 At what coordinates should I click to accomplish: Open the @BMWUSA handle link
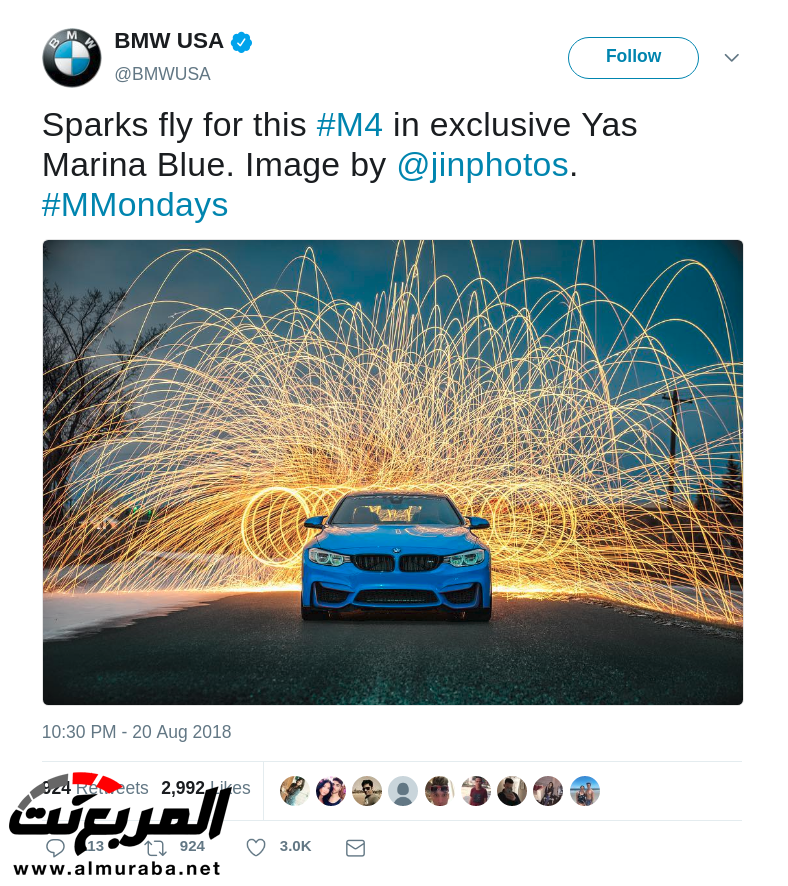click(163, 74)
